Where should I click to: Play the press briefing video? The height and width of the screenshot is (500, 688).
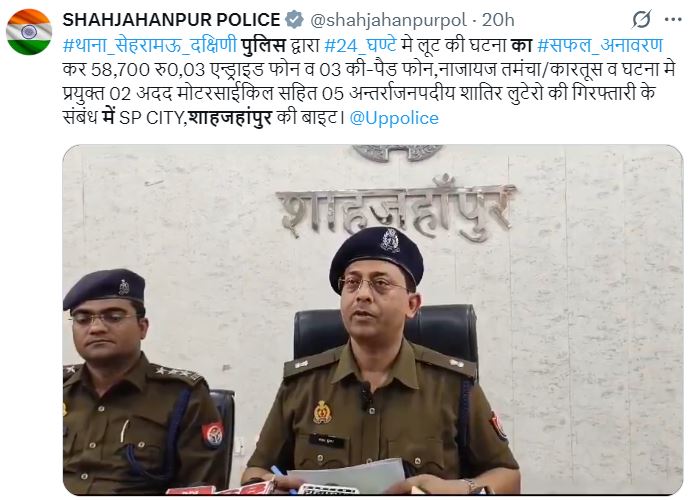tap(373, 320)
